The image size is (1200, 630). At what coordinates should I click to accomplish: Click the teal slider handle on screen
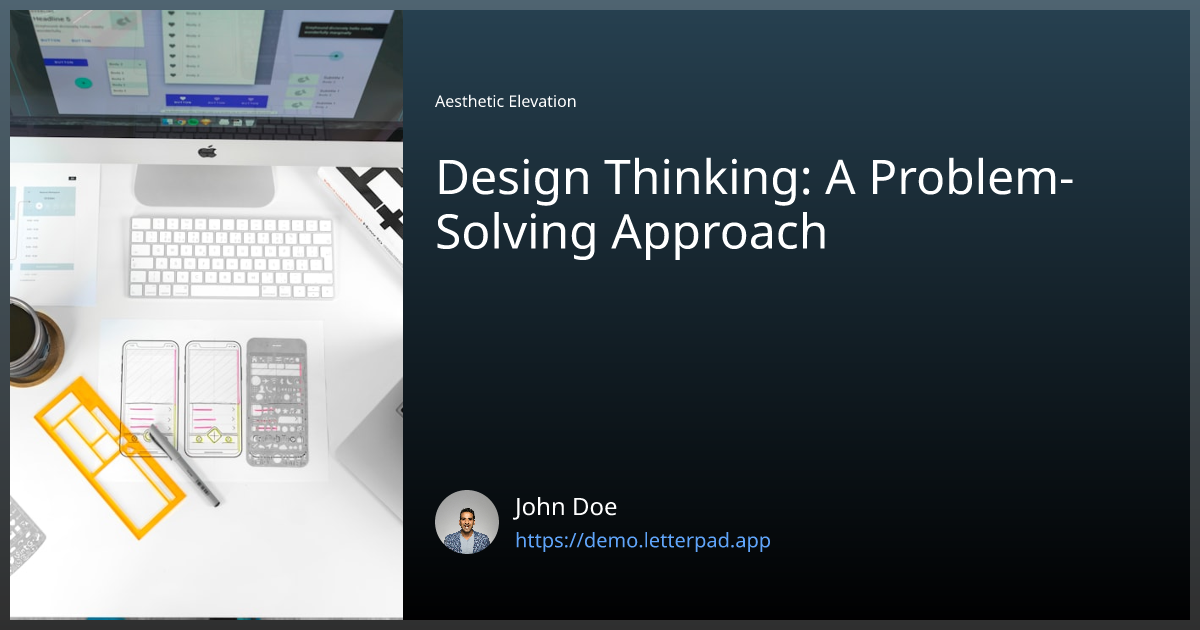pyautogui.click(x=336, y=54)
